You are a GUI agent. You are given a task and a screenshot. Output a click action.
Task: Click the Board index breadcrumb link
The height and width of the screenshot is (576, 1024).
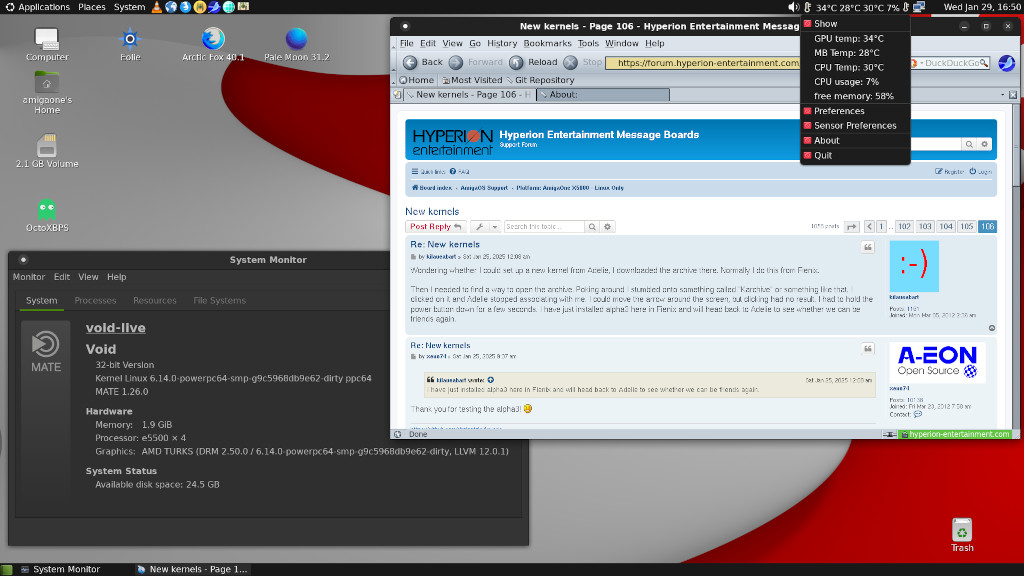click(432, 188)
